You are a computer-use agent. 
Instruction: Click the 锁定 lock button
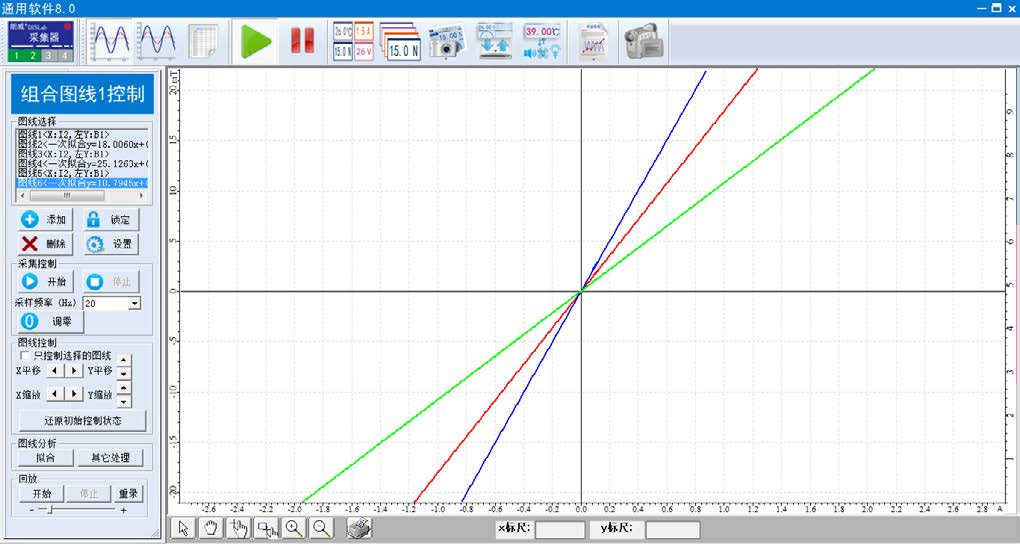[x=109, y=219]
